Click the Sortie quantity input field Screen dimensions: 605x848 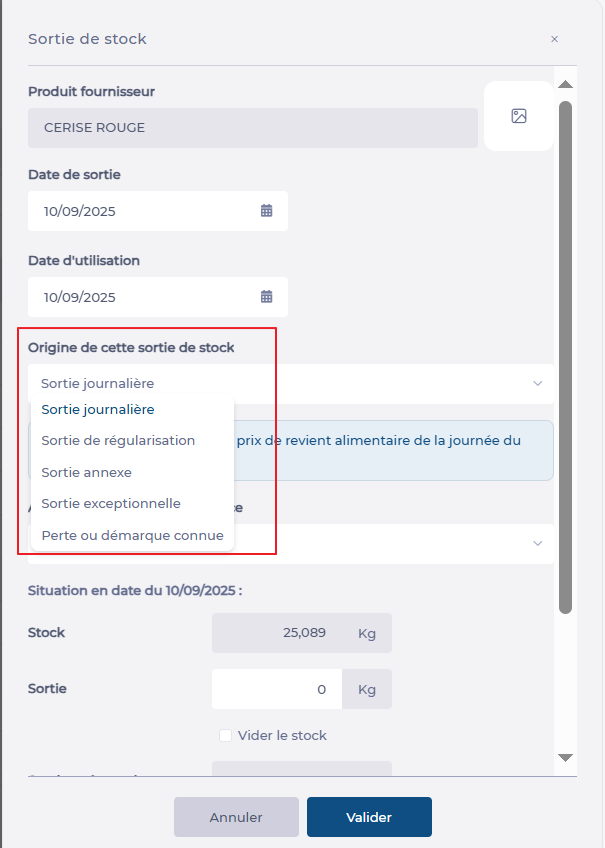point(276,689)
